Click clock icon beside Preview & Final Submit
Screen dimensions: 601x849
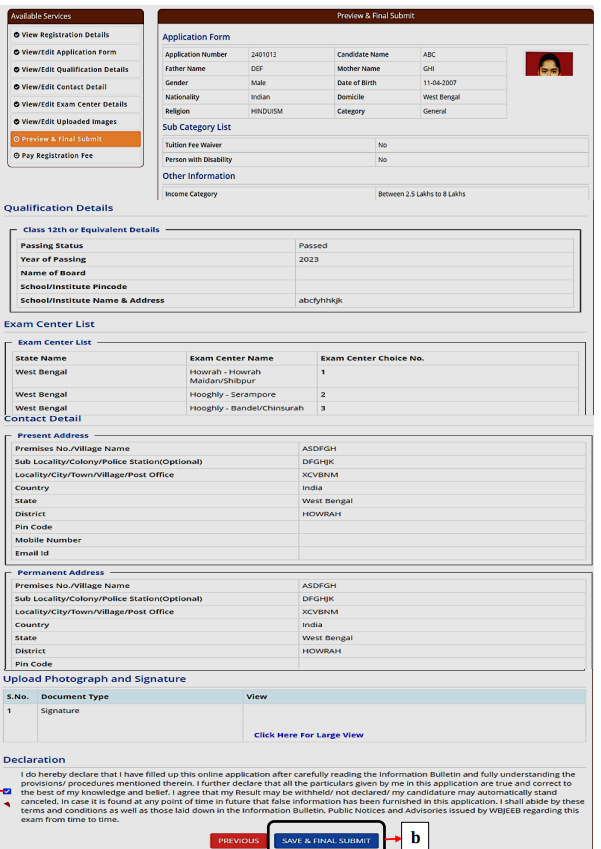click(15, 139)
